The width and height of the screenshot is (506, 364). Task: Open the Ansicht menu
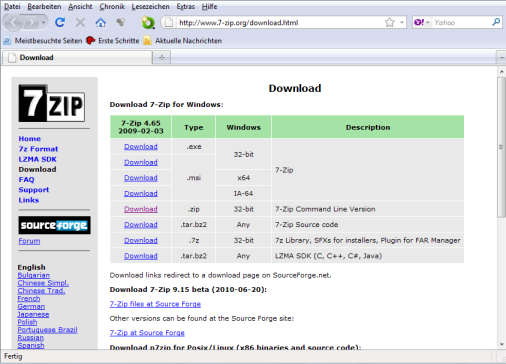[x=80, y=6]
